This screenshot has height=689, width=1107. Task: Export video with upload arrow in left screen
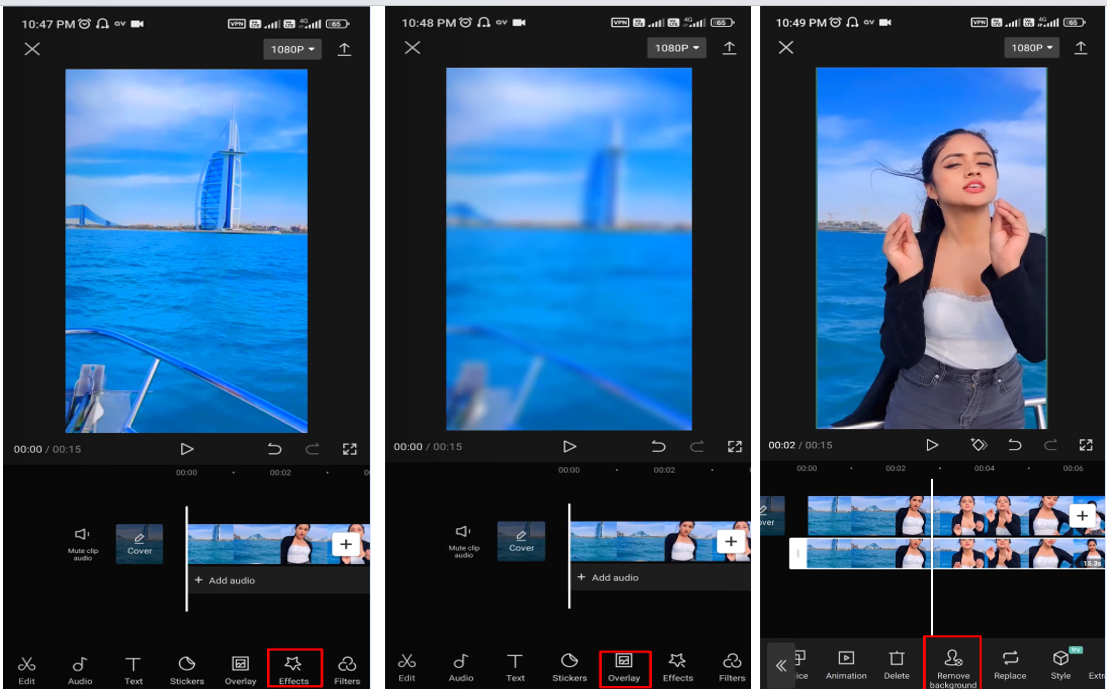344,49
